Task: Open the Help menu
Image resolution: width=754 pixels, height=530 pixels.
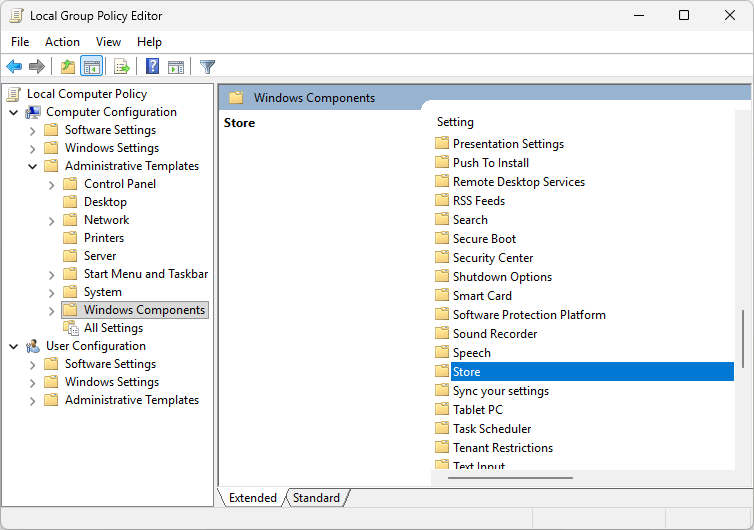Action: pos(149,42)
